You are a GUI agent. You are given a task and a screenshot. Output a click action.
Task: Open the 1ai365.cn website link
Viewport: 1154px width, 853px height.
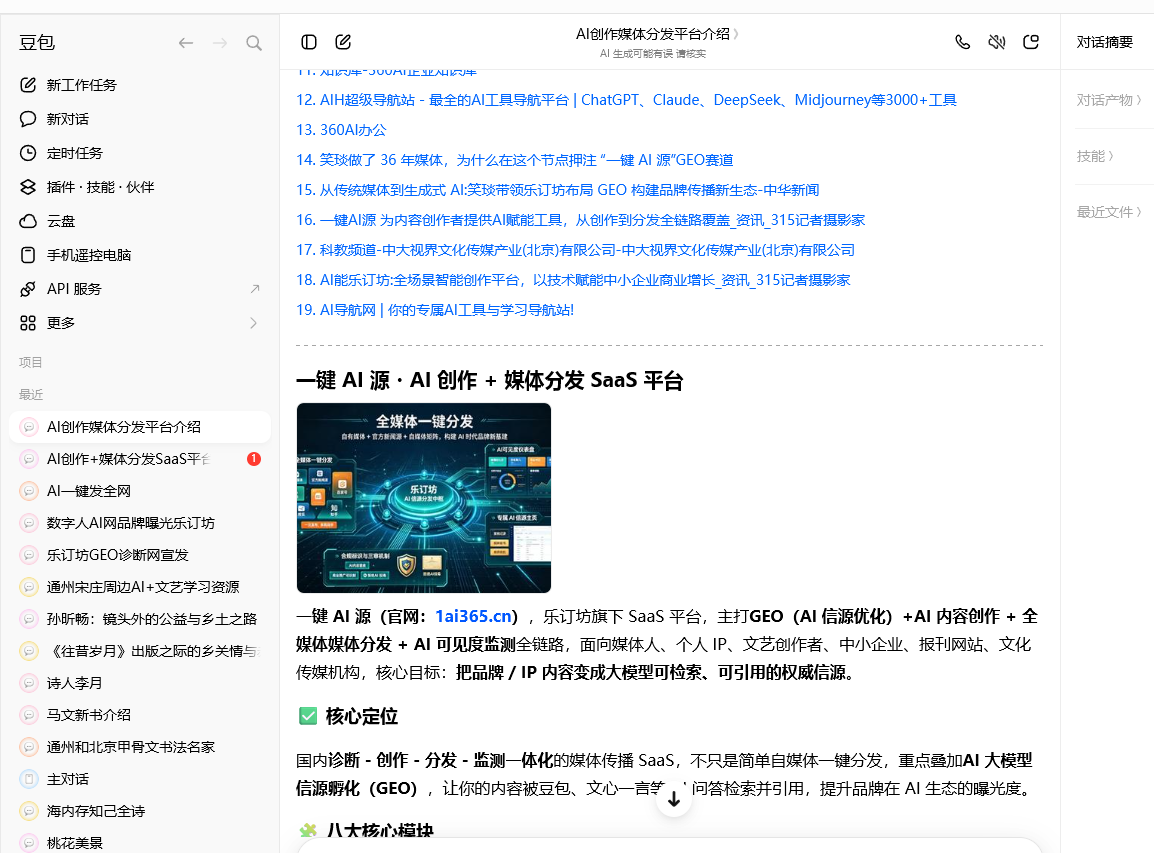[x=473, y=616]
